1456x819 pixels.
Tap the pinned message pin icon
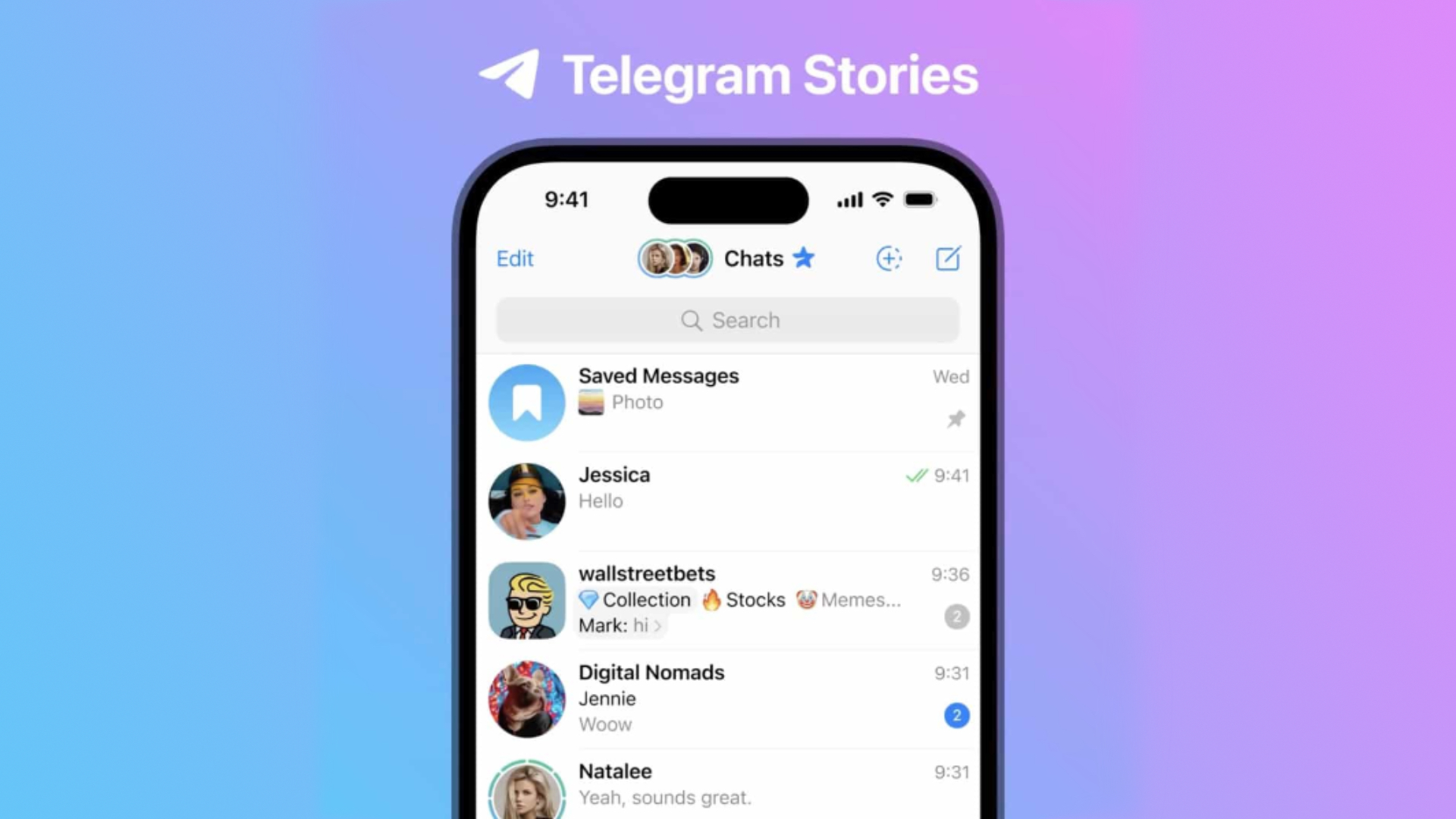click(955, 418)
